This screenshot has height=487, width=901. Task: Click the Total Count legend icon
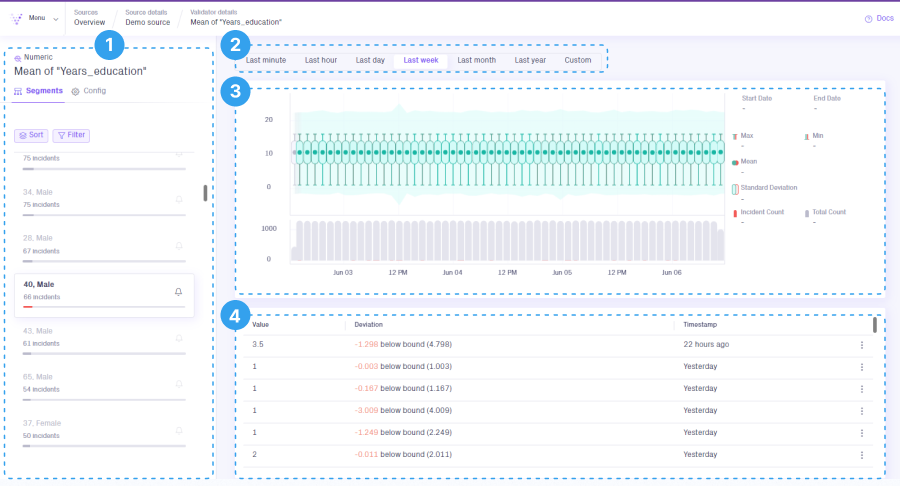coord(807,213)
